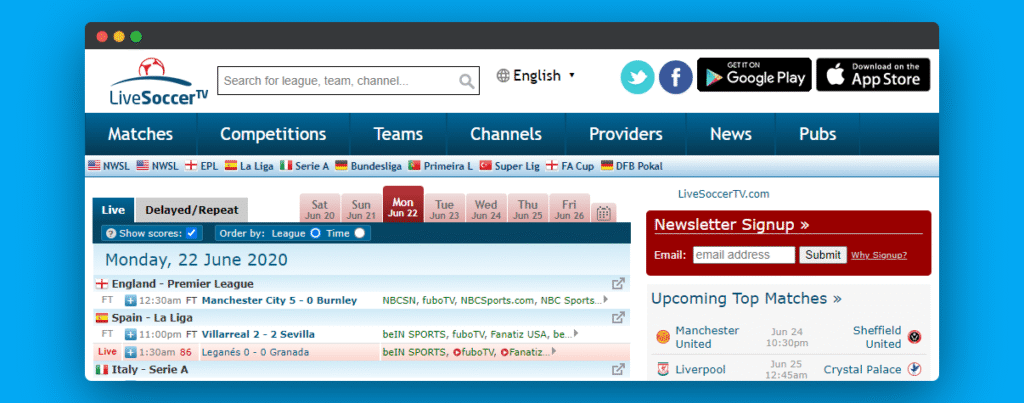
Task: Click the Crystal Palace crest icon
Action: coord(914,369)
